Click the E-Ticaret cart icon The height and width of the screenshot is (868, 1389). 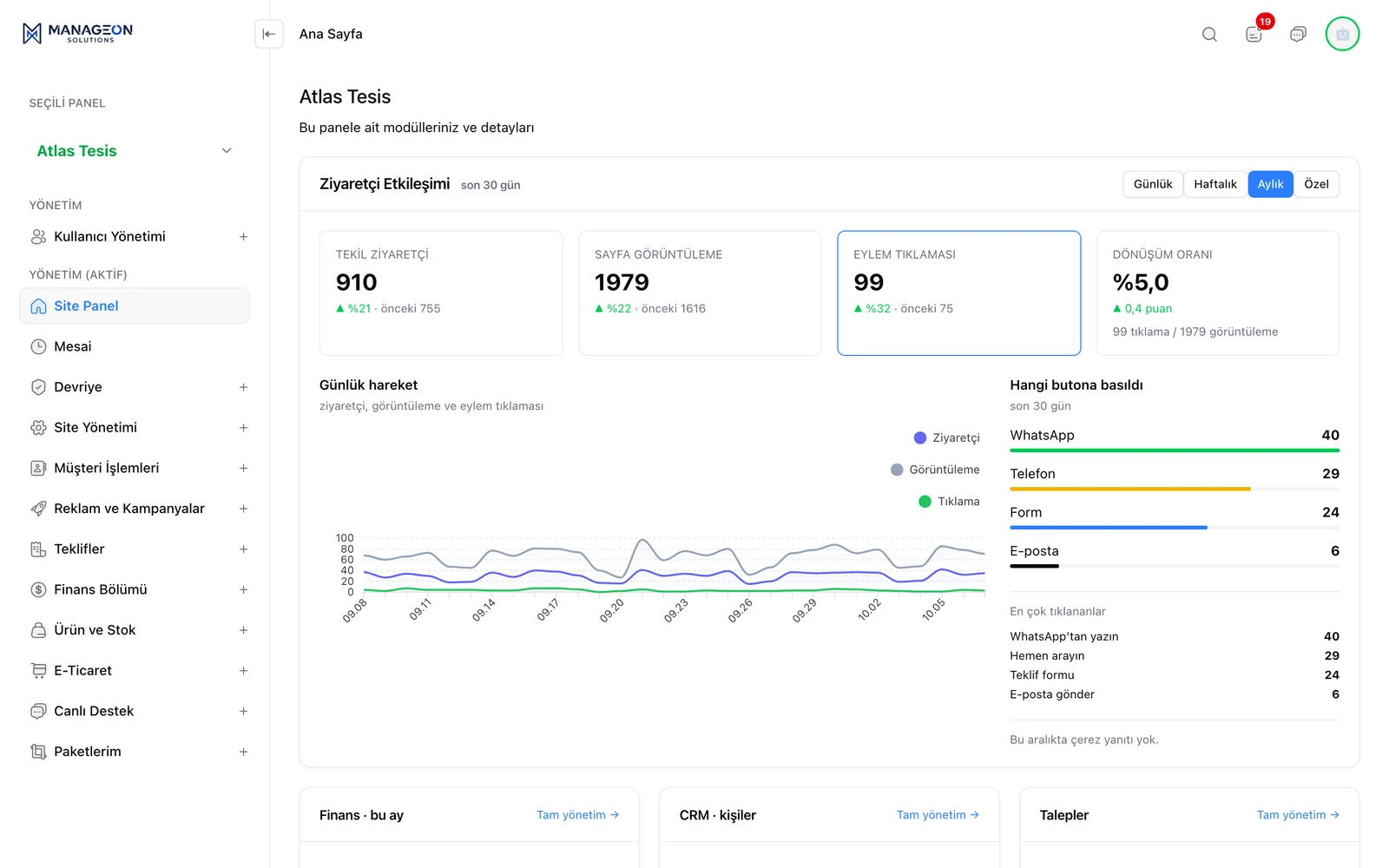38,671
